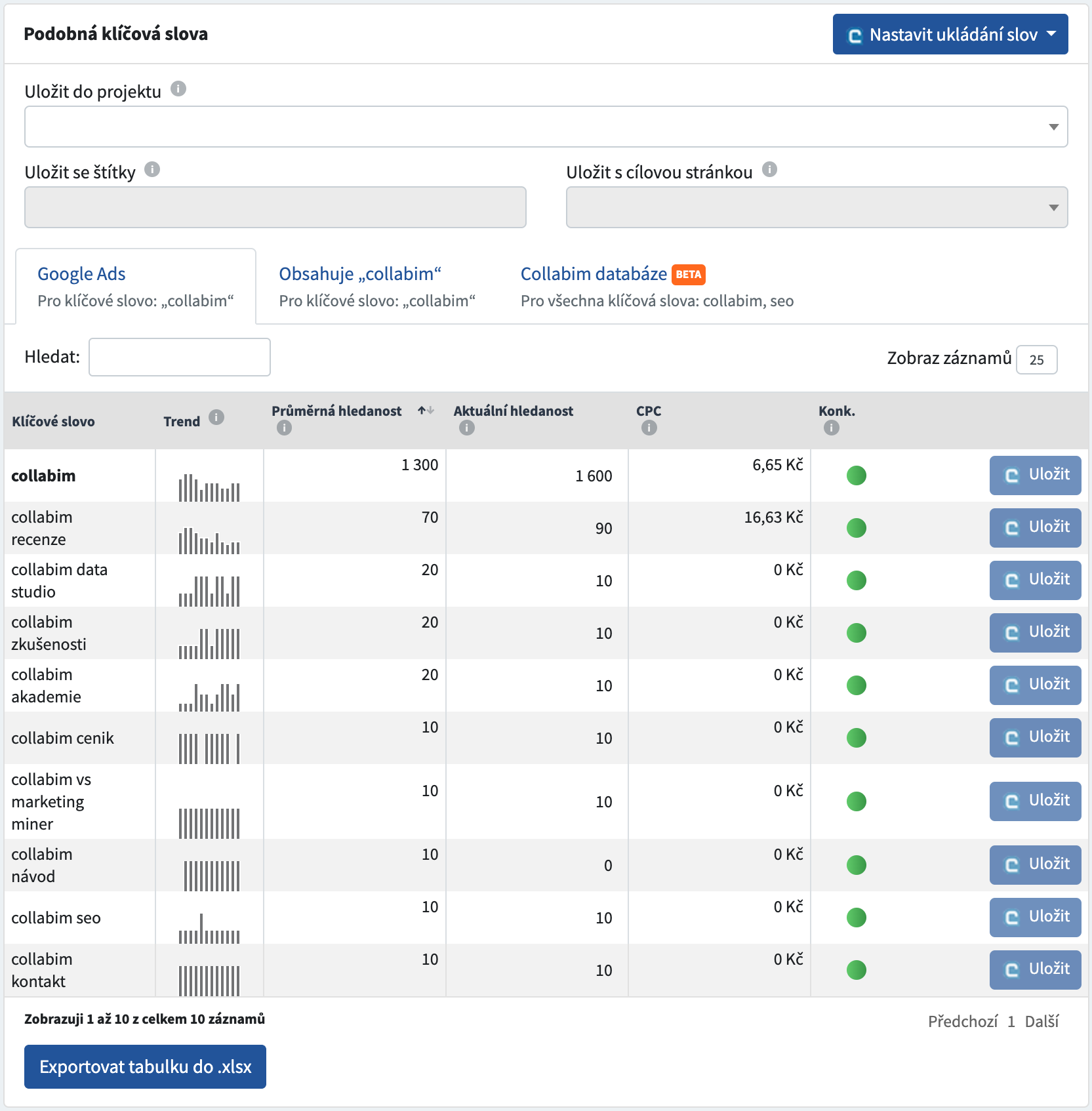The width and height of the screenshot is (1092, 1111).
Task: Open Zobraz záznamů count selector
Action: pyautogui.click(x=1036, y=359)
